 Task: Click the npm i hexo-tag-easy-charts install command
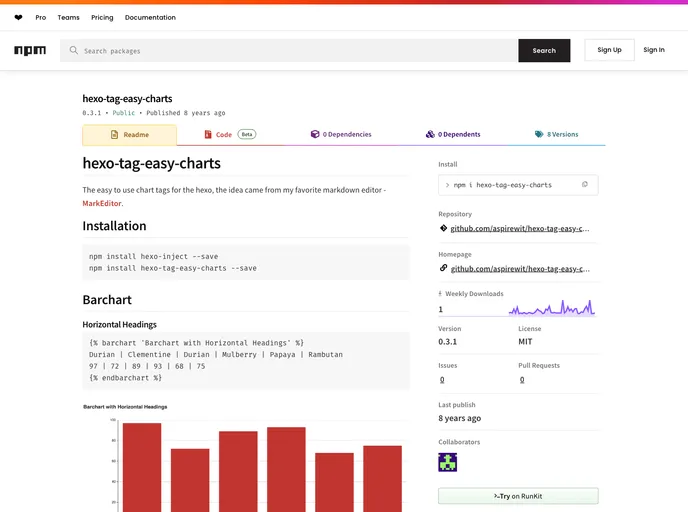click(502, 185)
